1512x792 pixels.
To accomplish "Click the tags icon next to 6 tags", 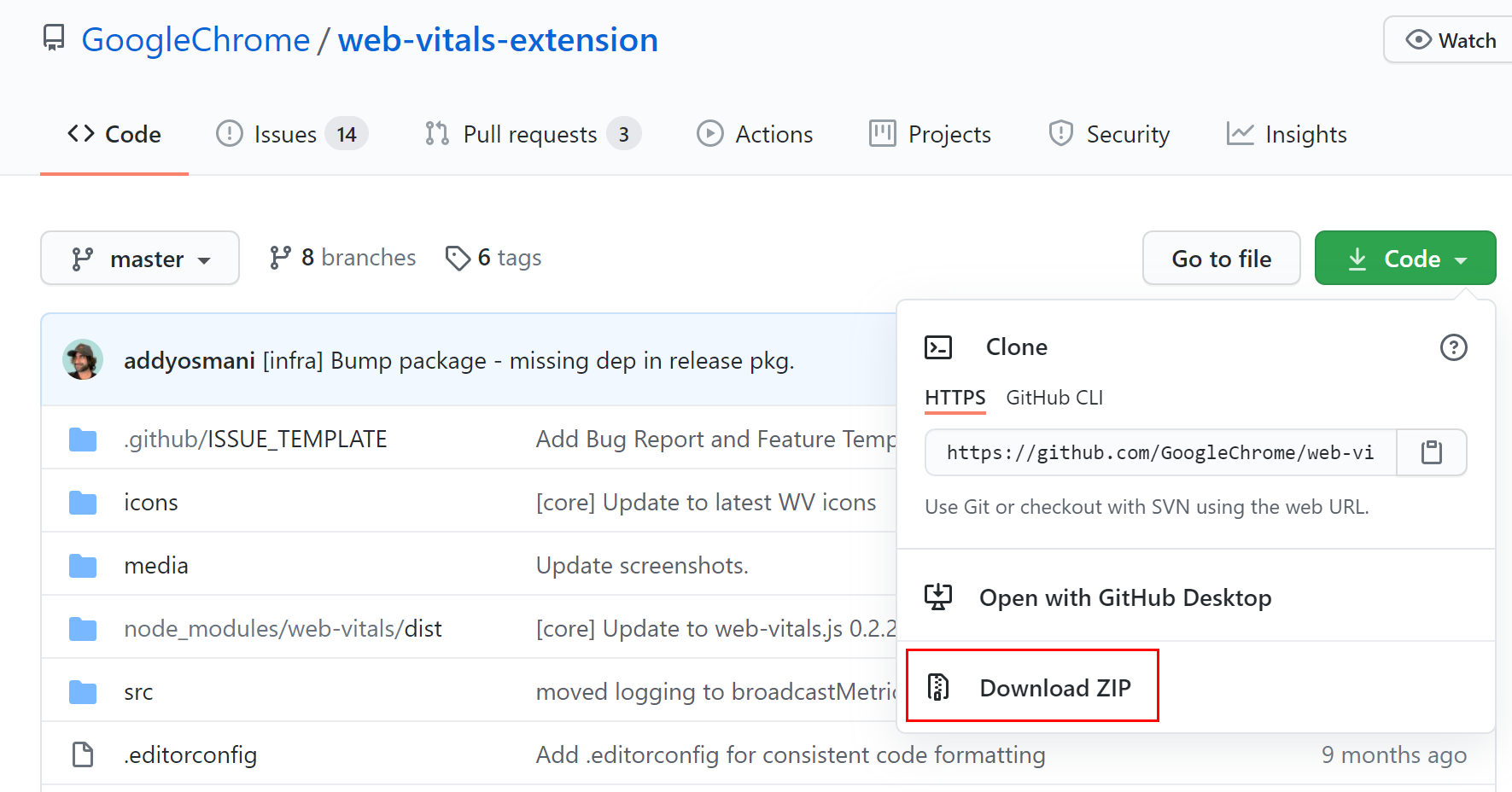I will tap(458, 258).
